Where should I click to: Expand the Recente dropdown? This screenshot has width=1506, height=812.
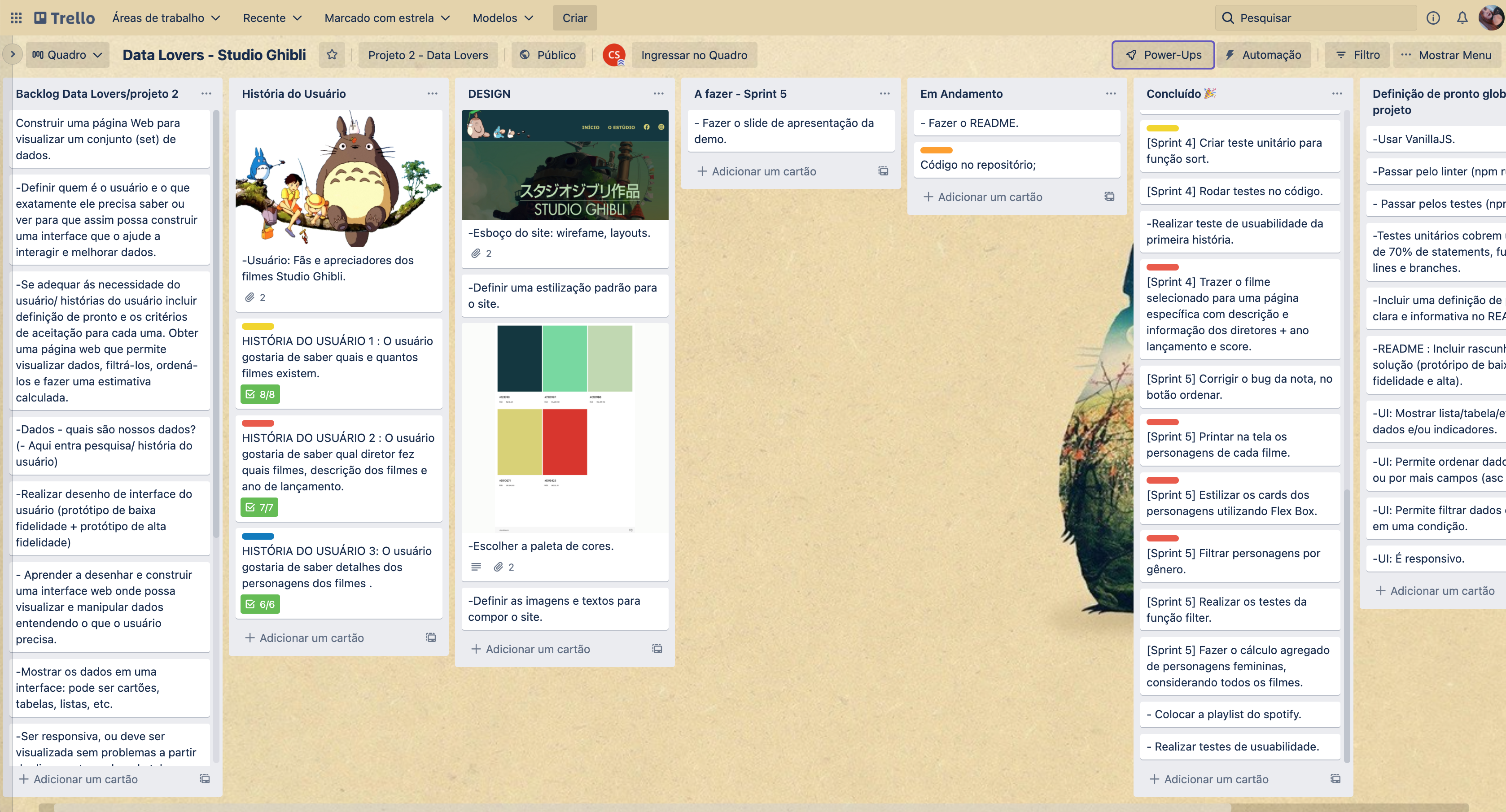coord(272,17)
